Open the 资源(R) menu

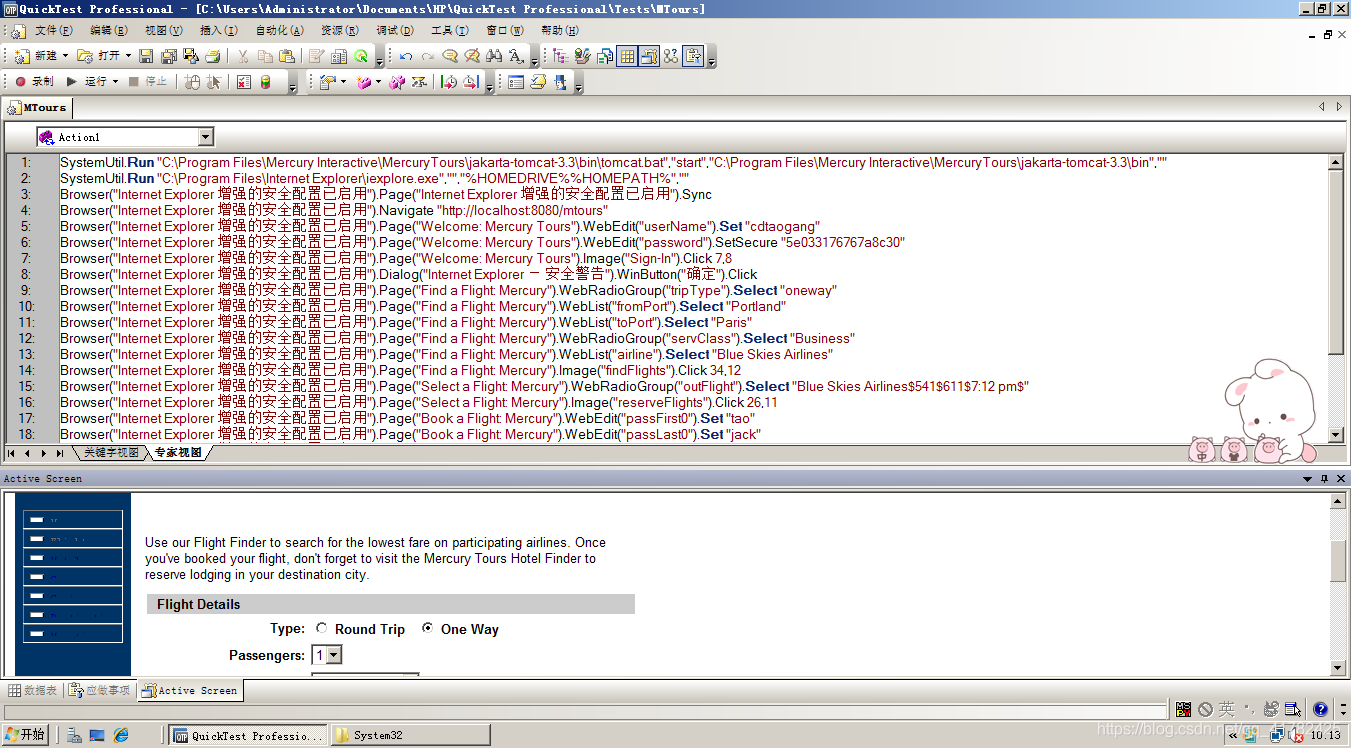(339, 31)
